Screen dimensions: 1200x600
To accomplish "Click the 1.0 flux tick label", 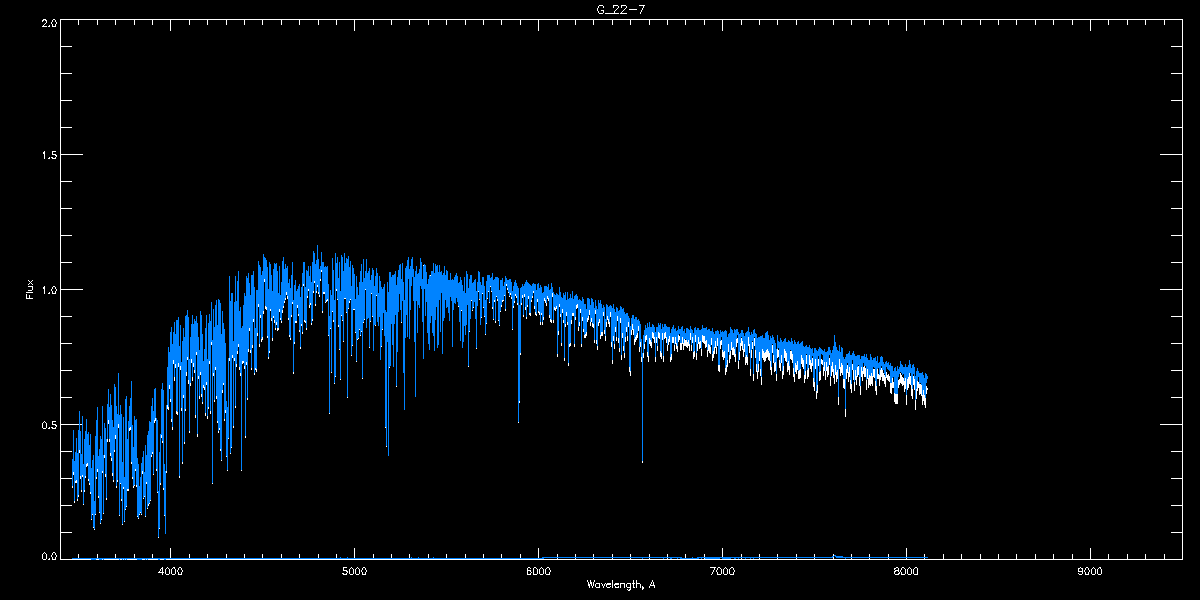I will coord(49,290).
